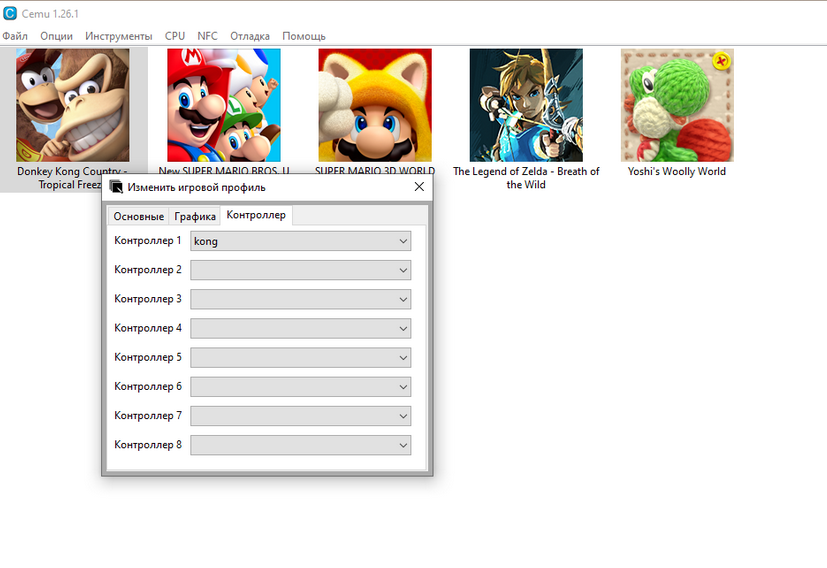Close the Изменить игровой профиль dialog
This screenshot has height=568, width=827.
419,187
